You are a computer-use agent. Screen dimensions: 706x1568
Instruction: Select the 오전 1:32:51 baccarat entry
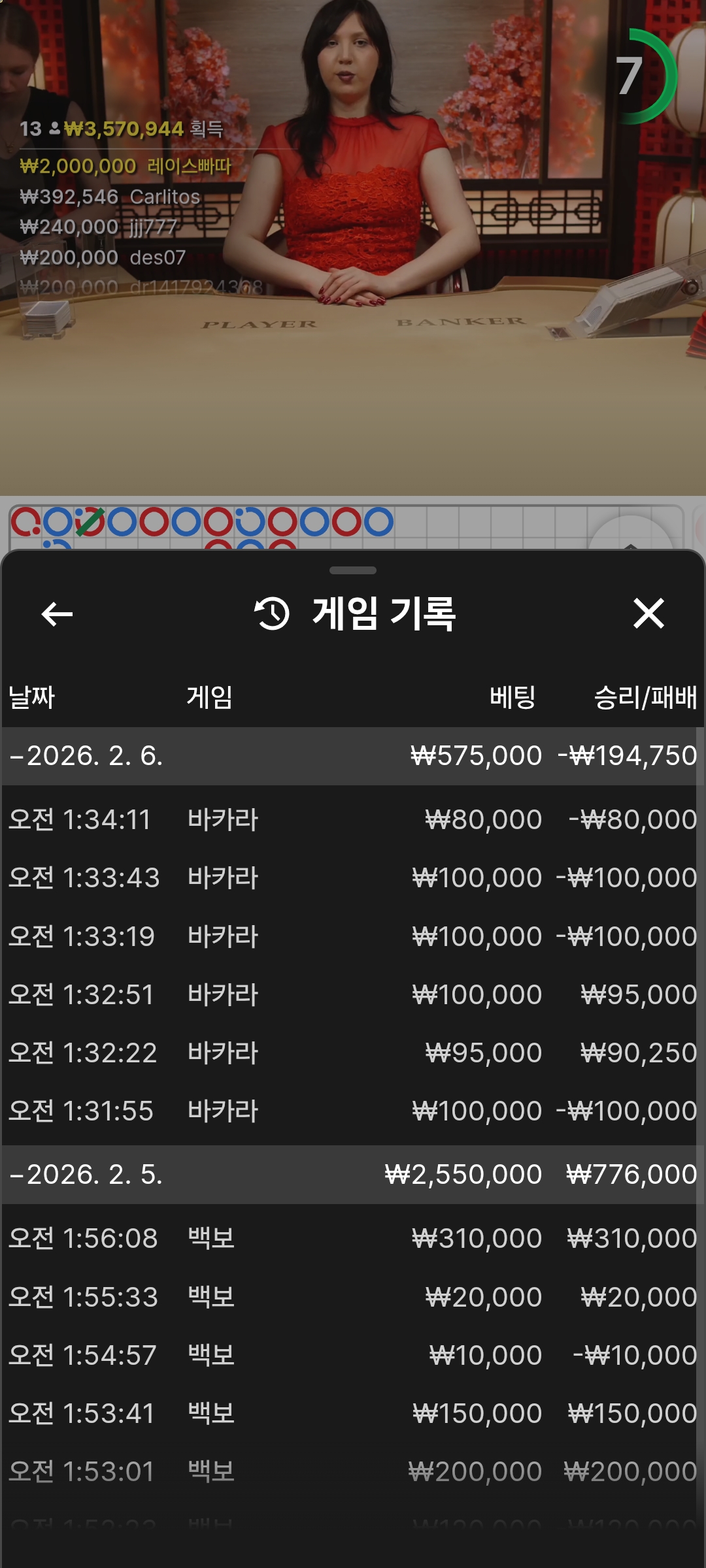coord(353,994)
